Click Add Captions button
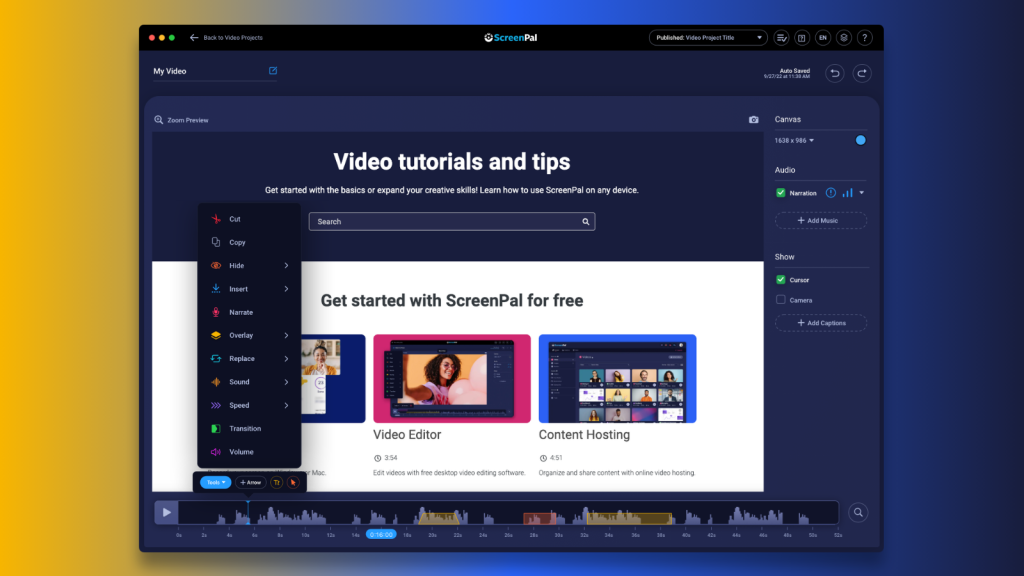The height and width of the screenshot is (576, 1024). point(820,323)
